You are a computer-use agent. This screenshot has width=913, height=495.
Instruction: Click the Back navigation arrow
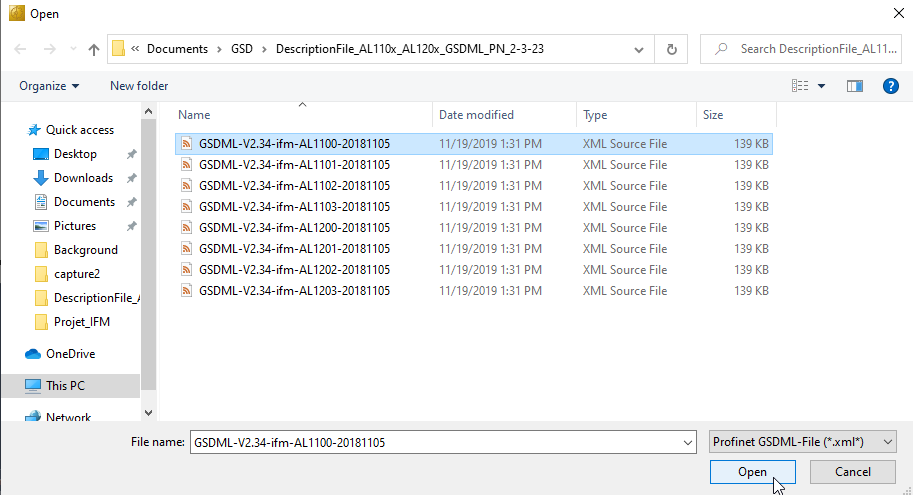(19, 49)
